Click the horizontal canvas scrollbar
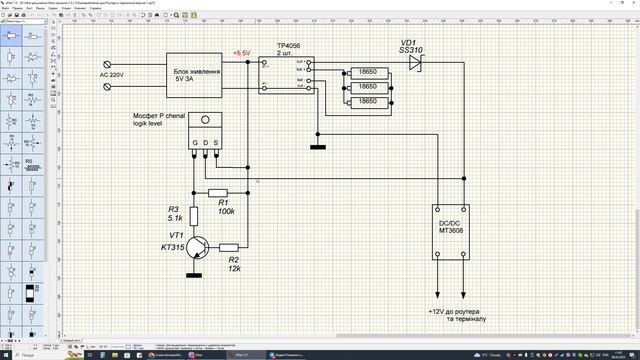Screen dimensions: 640x360 coord(484,336)
